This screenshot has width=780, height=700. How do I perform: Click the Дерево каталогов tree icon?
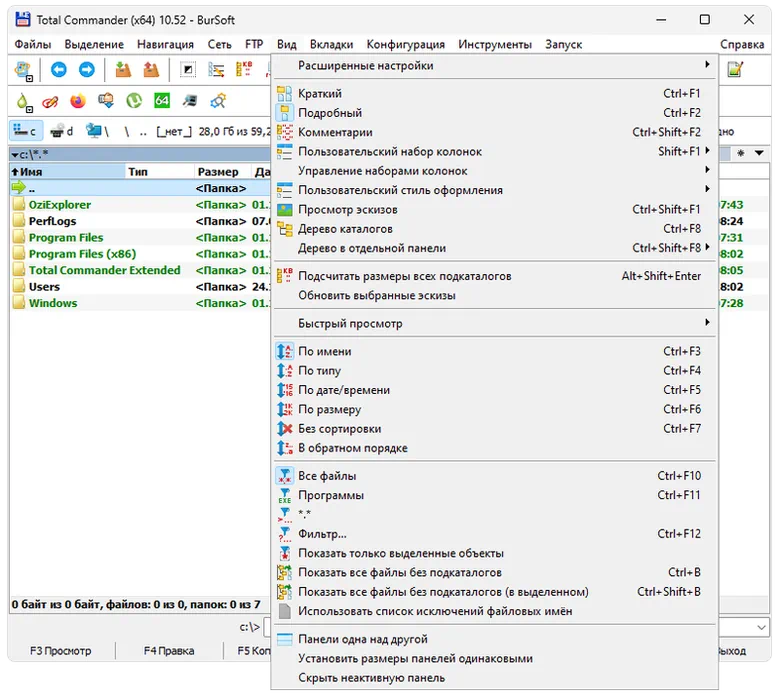click(x=284, y=229)
